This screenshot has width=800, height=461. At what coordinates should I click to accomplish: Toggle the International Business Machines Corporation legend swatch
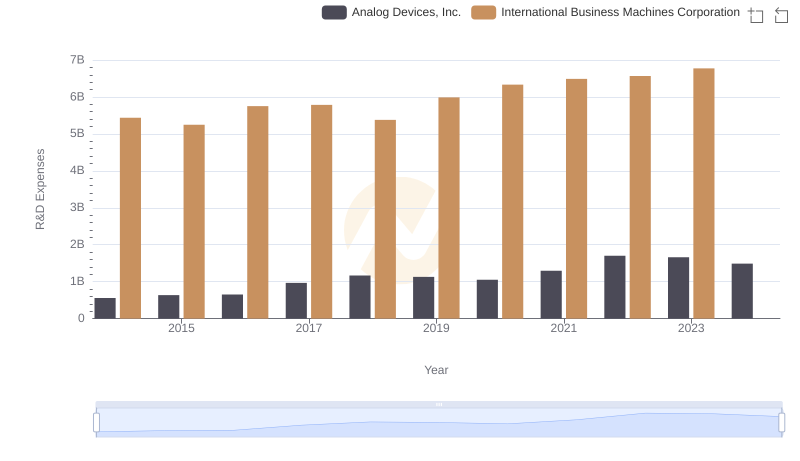(x=484, y=12)
